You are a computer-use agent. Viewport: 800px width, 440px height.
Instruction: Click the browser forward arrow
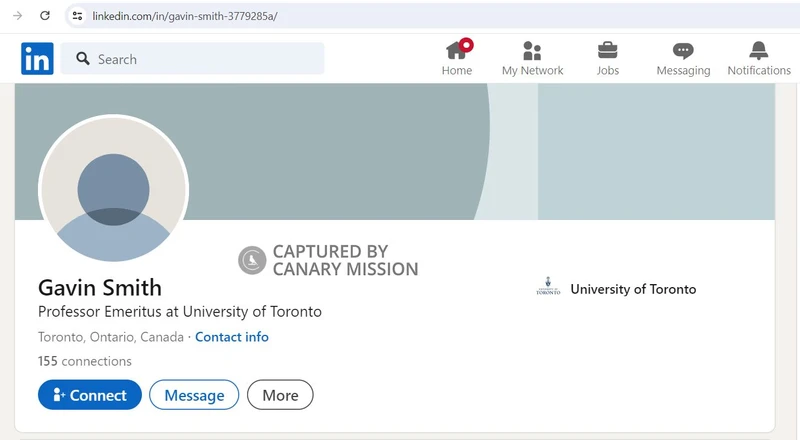pos(17,16)
